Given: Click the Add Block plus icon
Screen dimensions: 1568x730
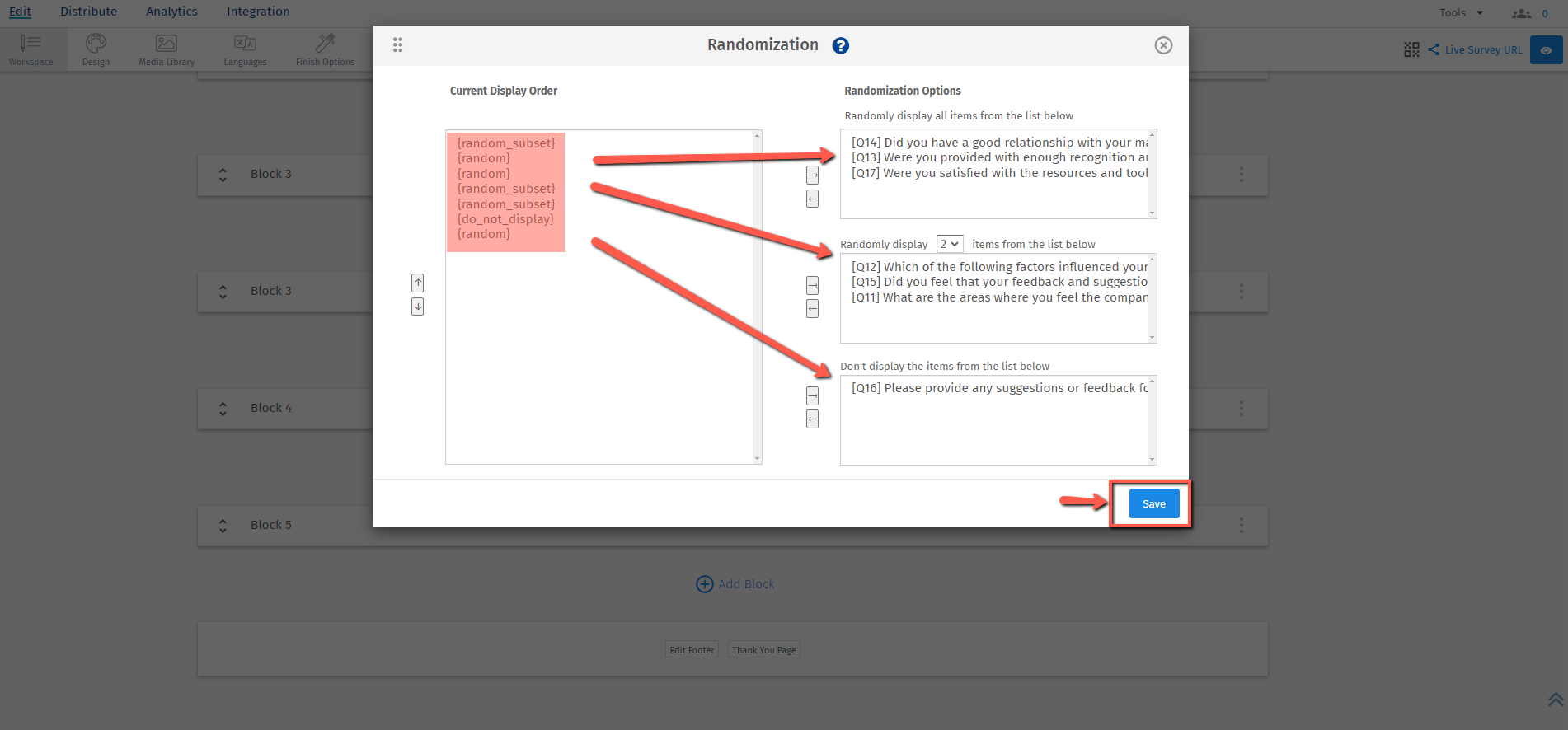Looking at the screenshot, I should click(x=705, y=584).
